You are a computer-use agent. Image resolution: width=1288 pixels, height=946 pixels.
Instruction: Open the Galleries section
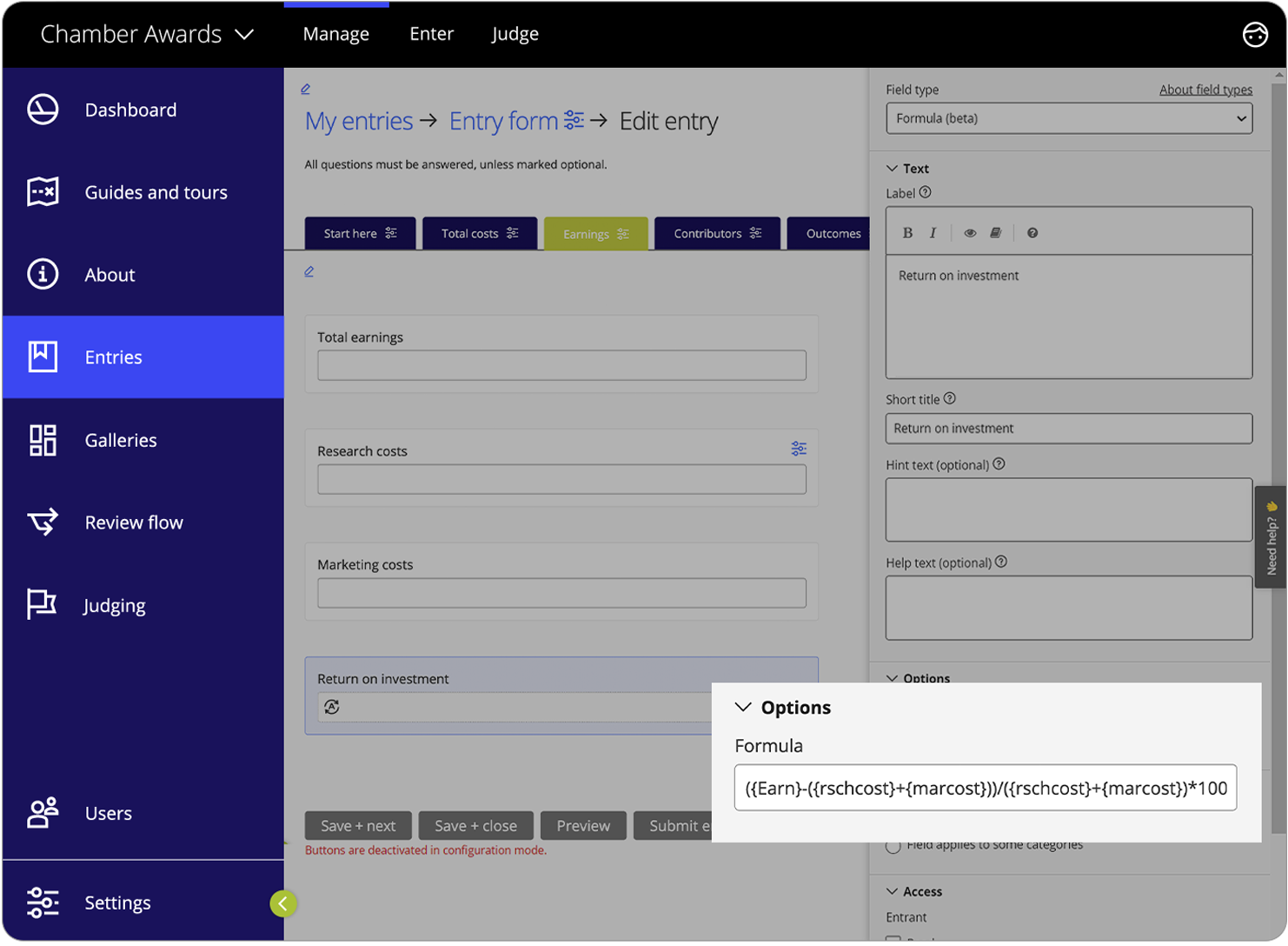pyautogui.click(x=120, y=440)
